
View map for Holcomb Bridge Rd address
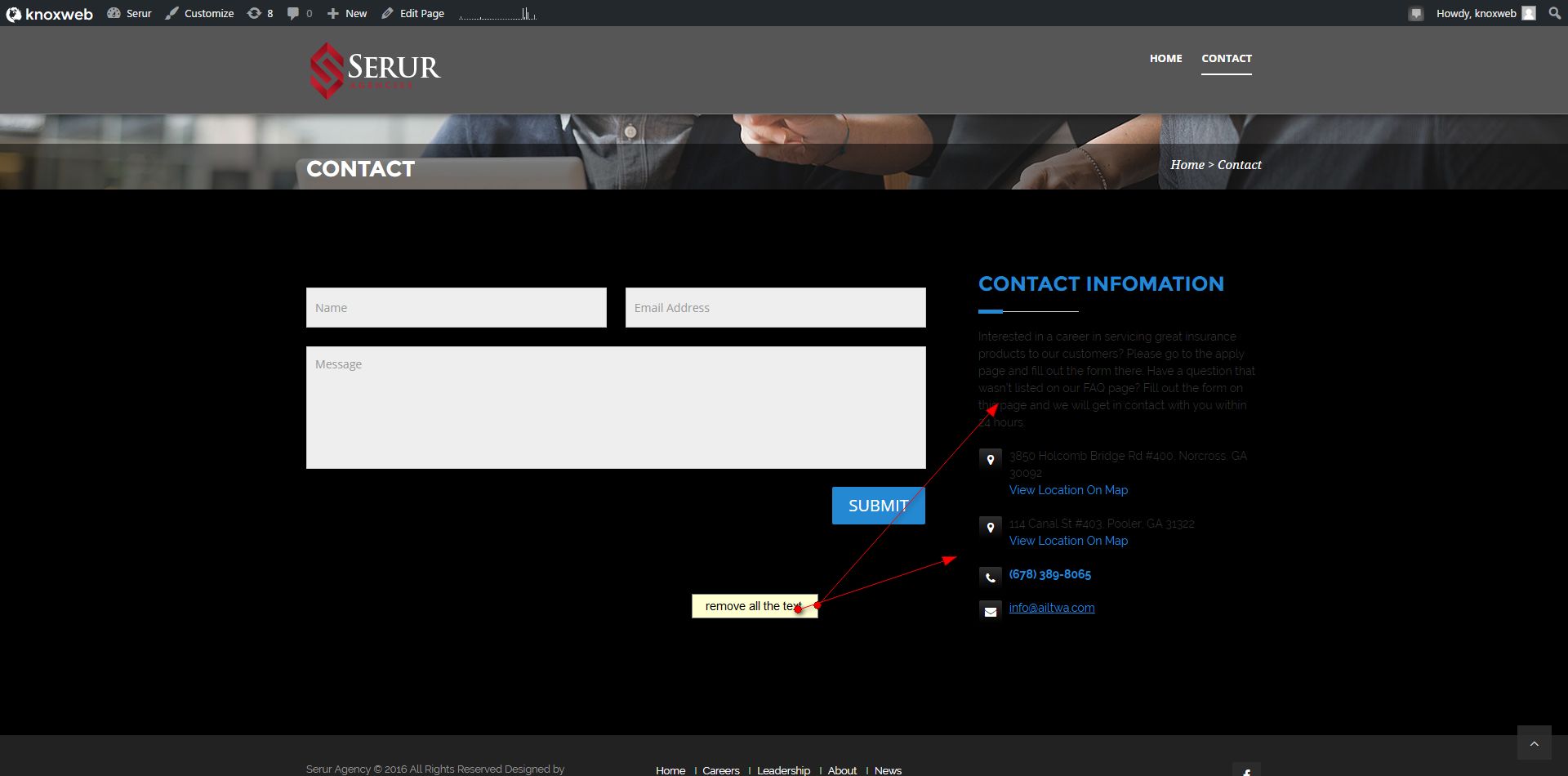point(1068,490)
